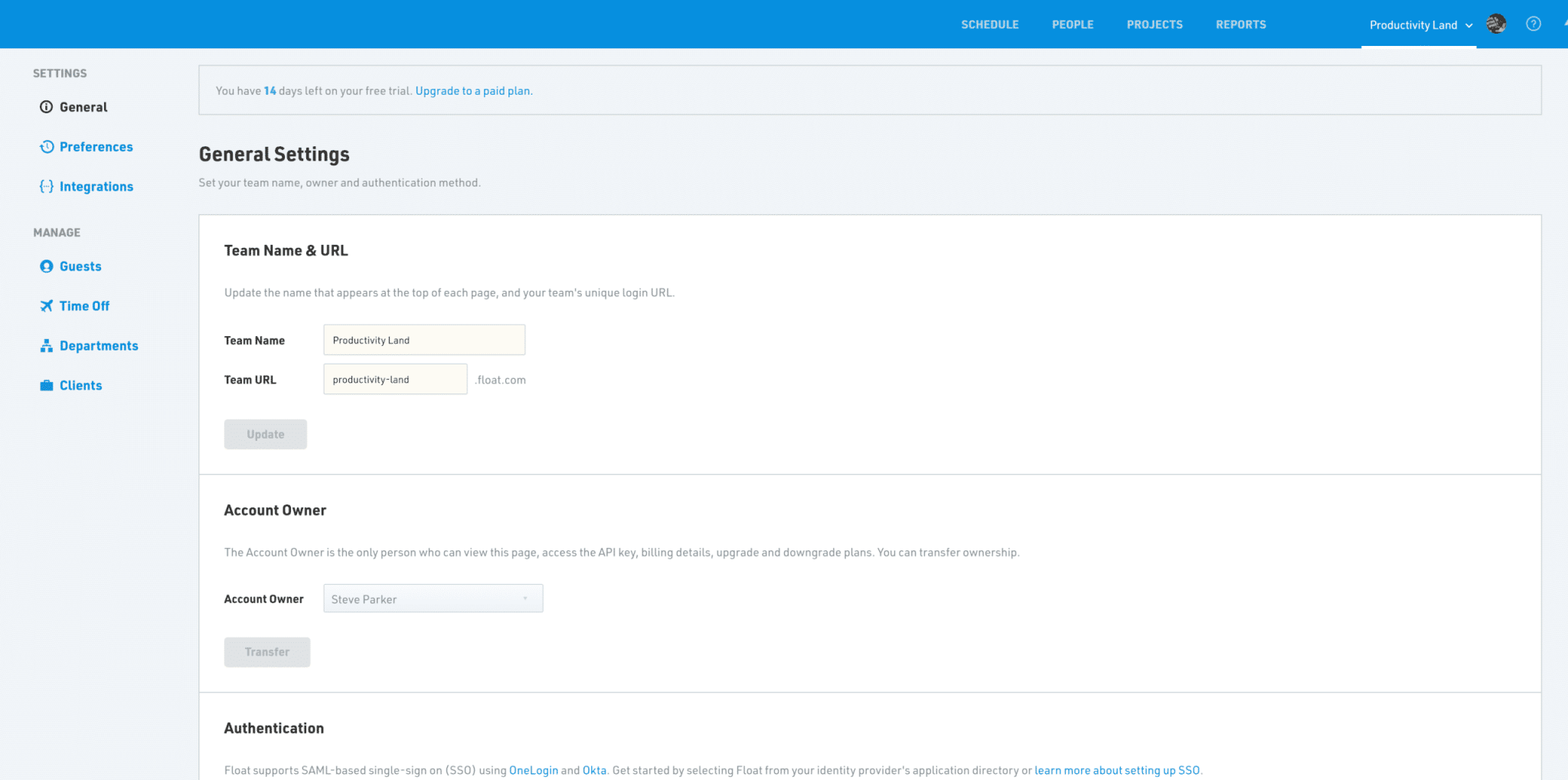Open the Projects tab
The width and height of the screenshot is (1568, 780).
click(x=1154, y=24)
